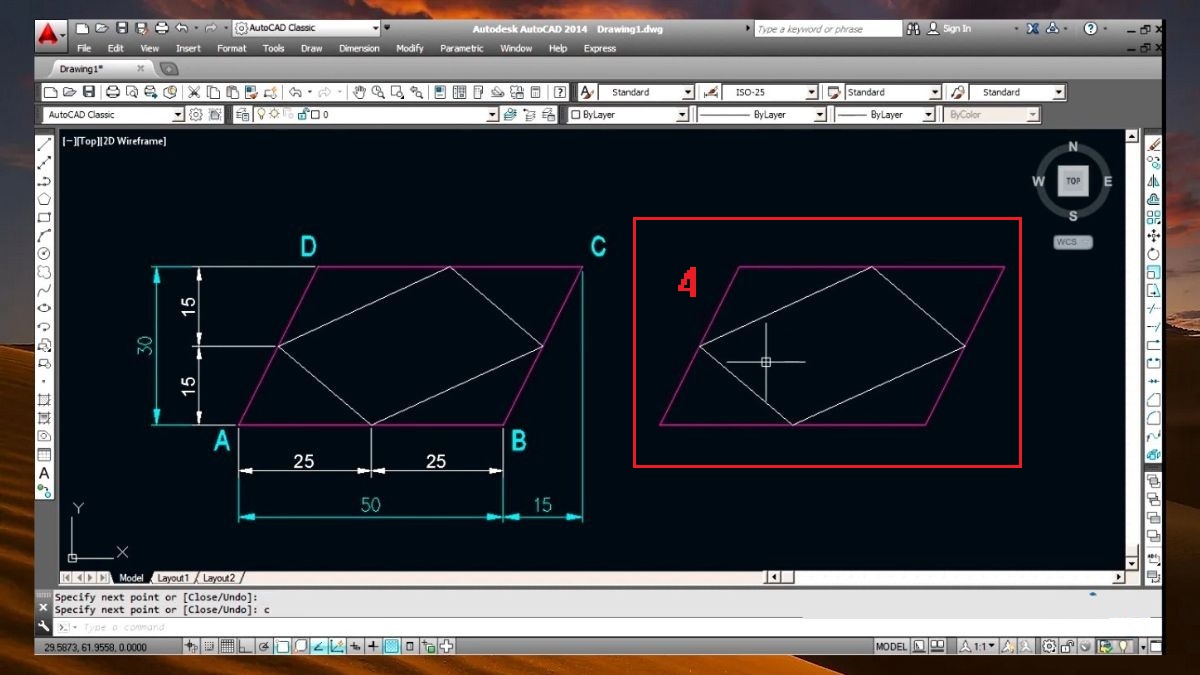Toggle Quick Properties in status bar
Image resolution: width=1200 pixels, height=675 pixels.
tap(410, 646)
